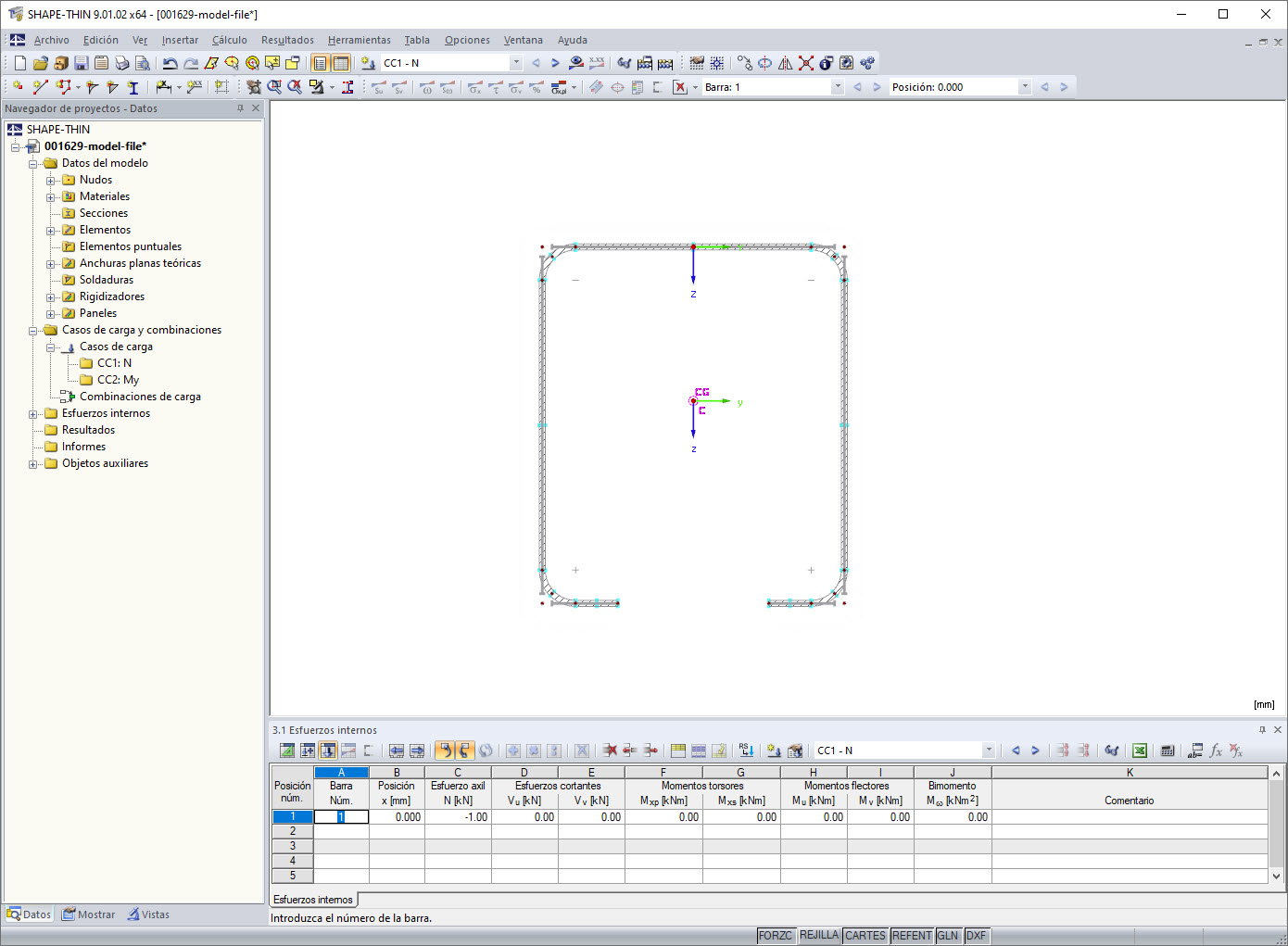Switch to the Mostrar navigator tab

pyautogui.click(x=89, y=914)
